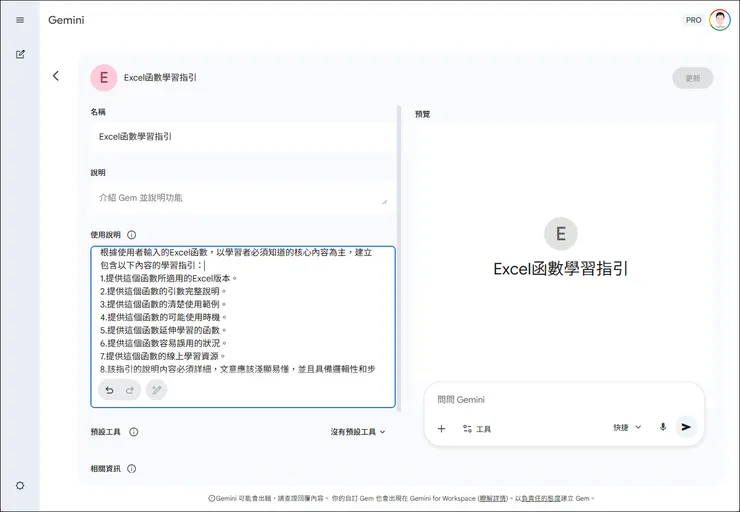Click the disabled 更新 update button

[692, 78]
